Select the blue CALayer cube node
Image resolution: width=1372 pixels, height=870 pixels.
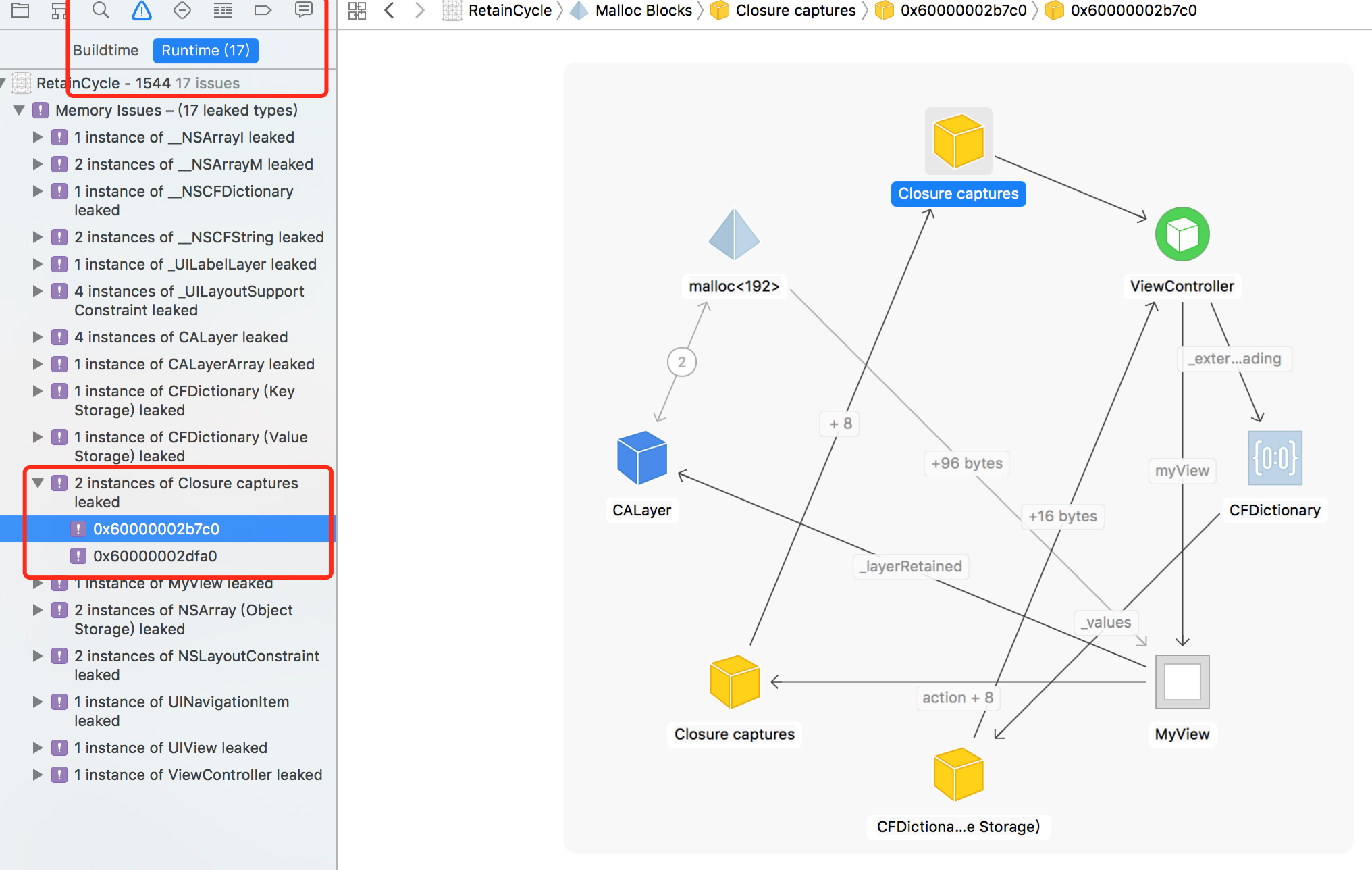pos(641,458)
